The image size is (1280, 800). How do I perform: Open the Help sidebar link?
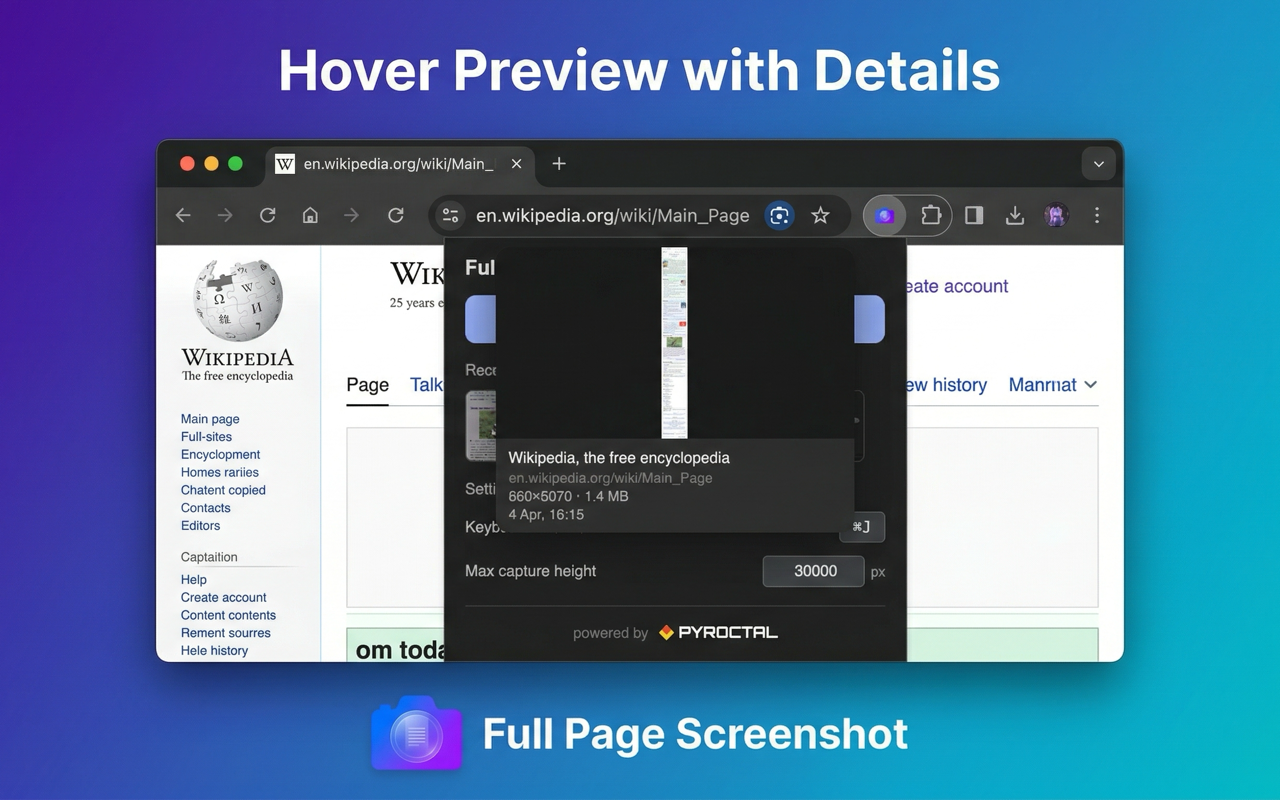194,580
